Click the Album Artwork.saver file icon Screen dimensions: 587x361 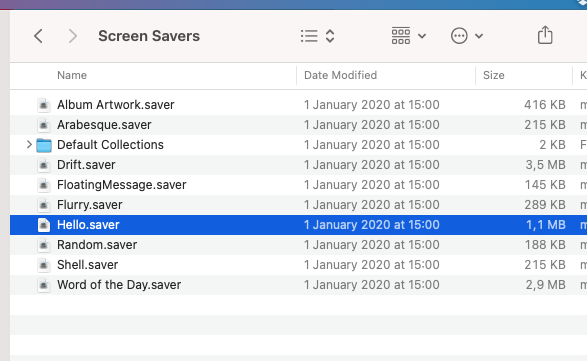point(44,105)
